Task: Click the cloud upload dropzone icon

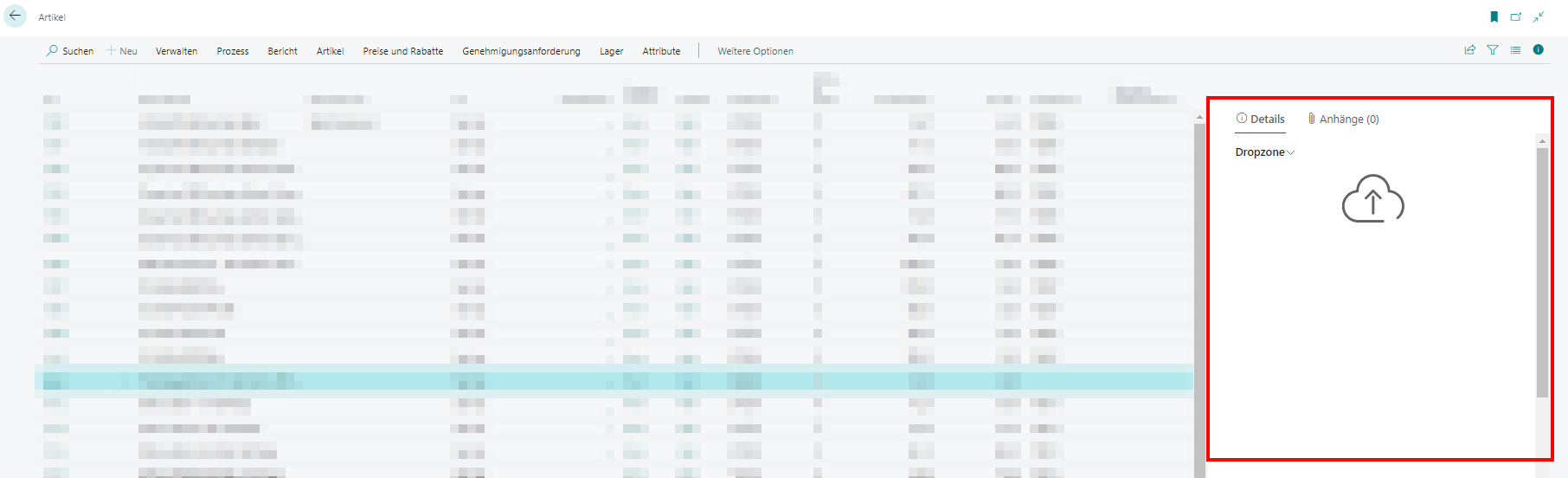Action: 1372,200
